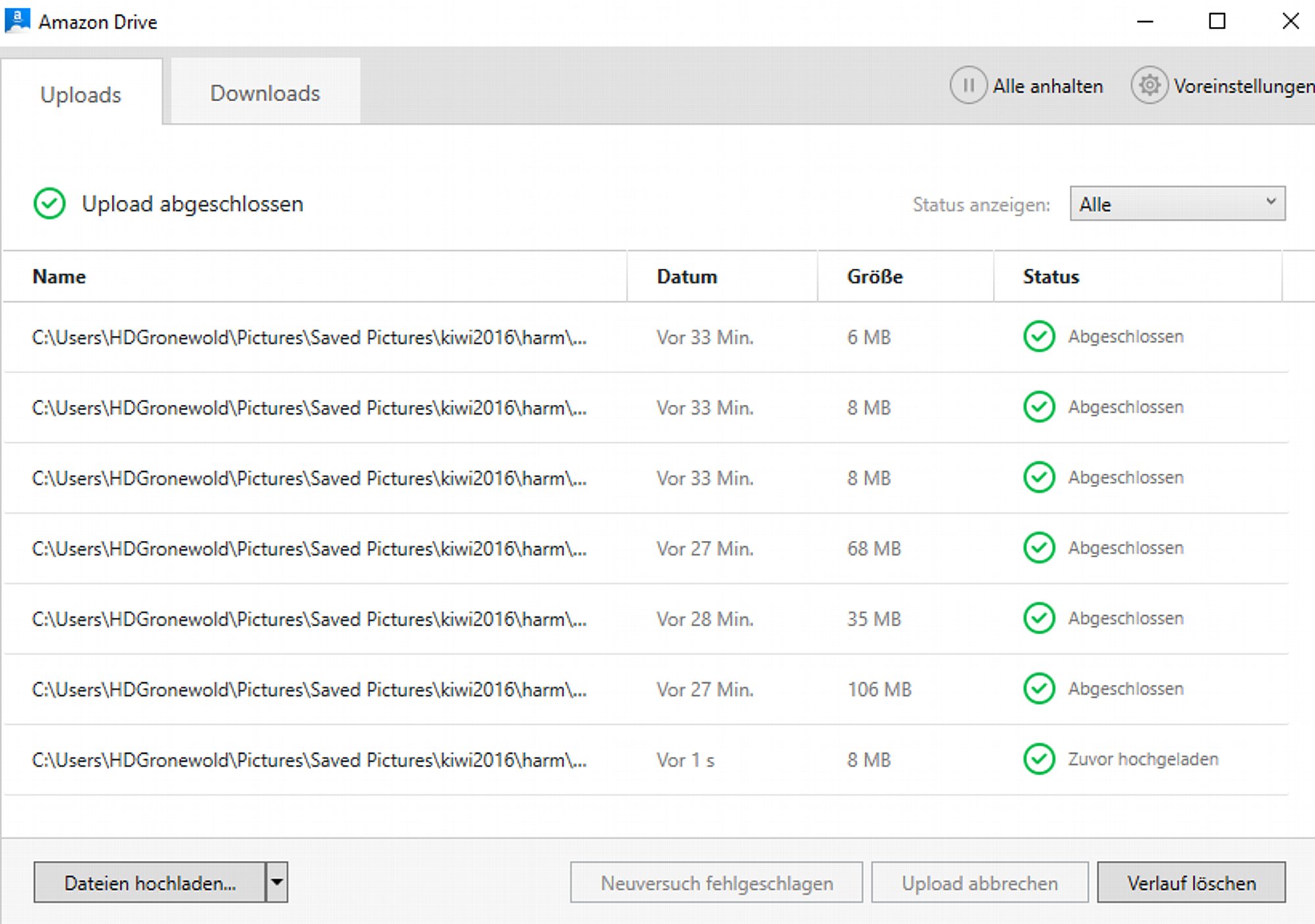Minimize the Amazon Drive window
Screen dimensions: 1315x924
point(1145,21)
